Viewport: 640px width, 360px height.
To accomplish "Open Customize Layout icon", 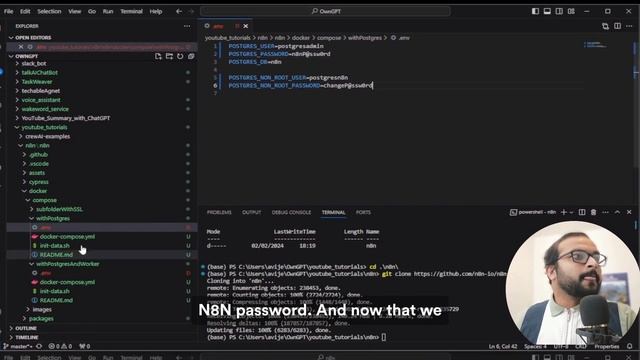I will 571,11.
